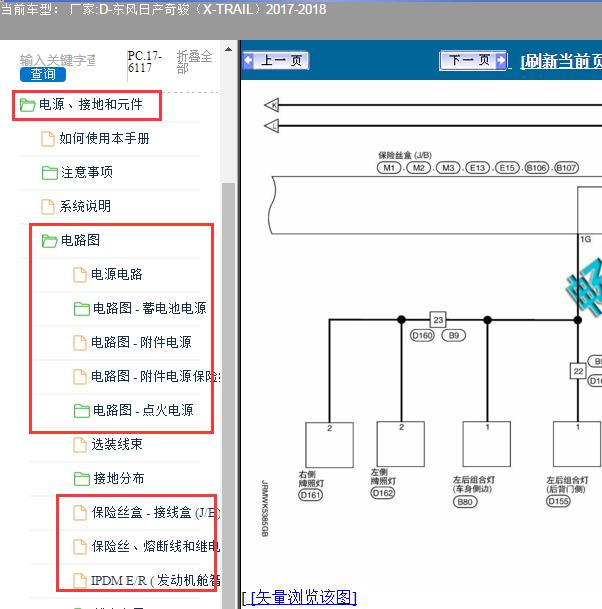Expand the 注意事项 folder
The image size is (602, 609).
coord(87,172)
